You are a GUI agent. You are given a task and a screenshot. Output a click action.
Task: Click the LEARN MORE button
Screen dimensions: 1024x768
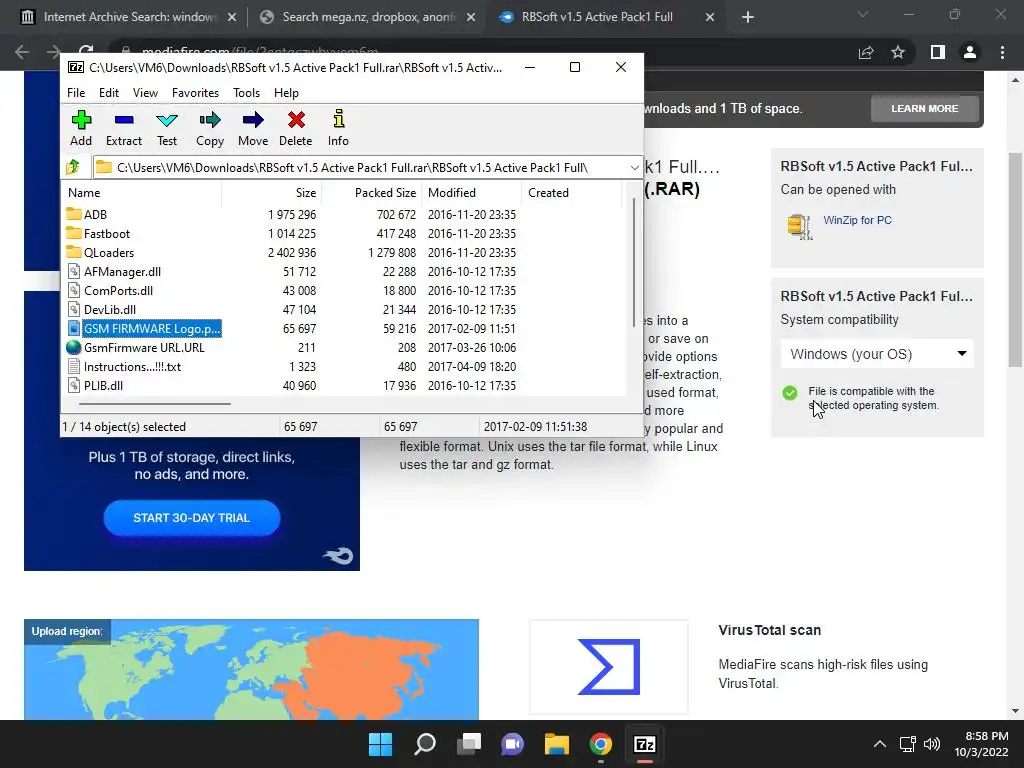925,108
